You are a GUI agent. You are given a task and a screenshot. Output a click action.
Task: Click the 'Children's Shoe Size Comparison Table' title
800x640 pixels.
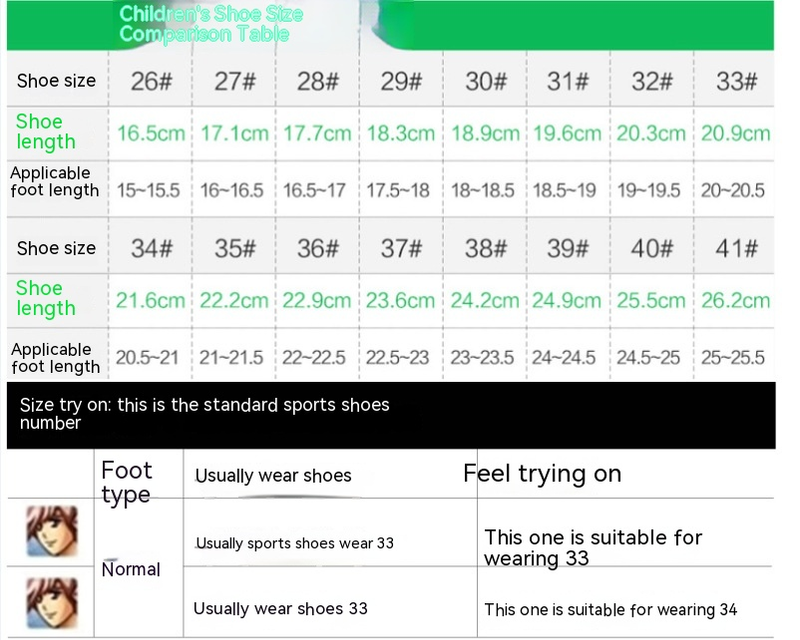point(211,25)
